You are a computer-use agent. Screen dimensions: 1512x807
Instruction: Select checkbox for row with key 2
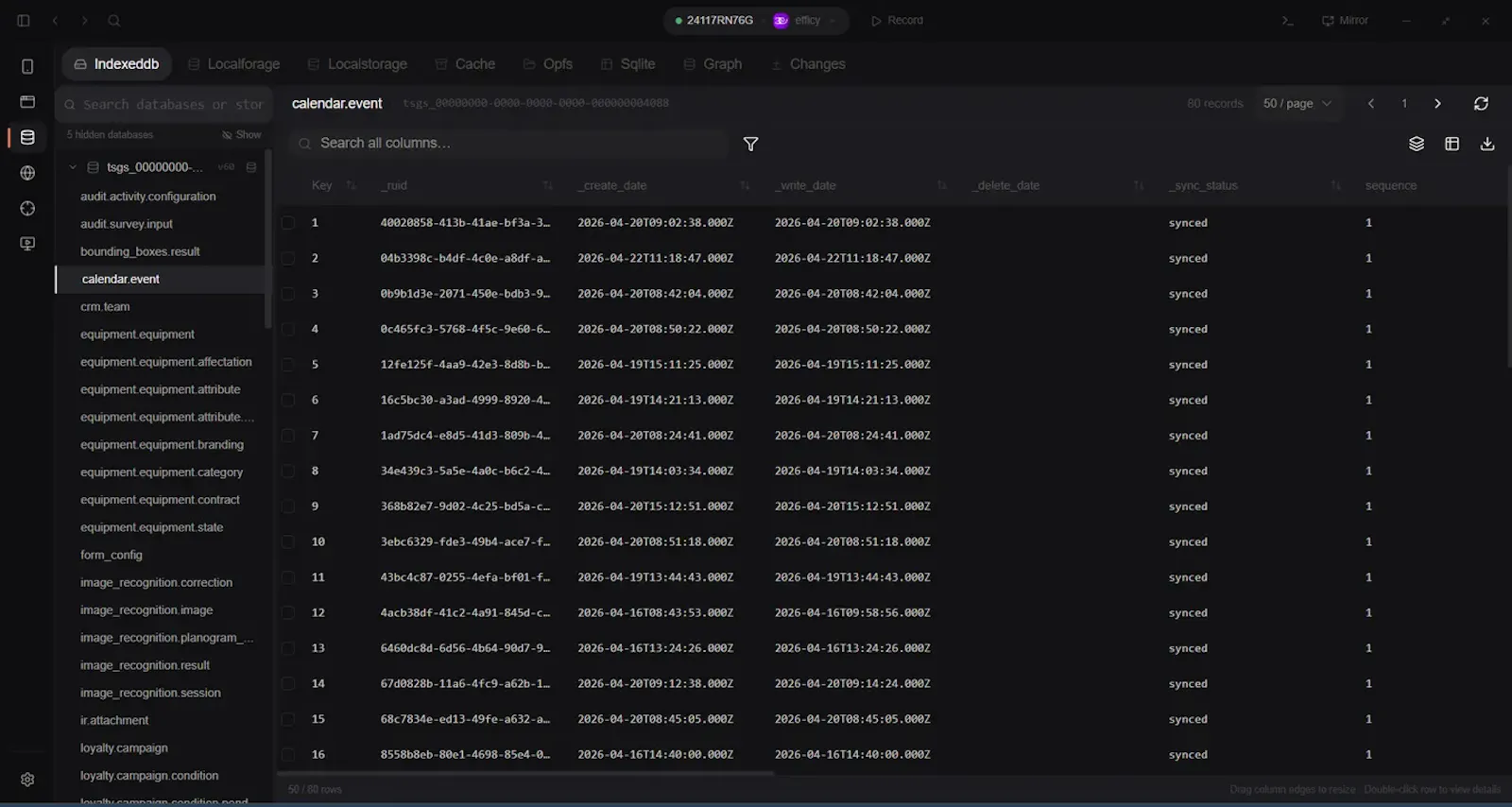tap(288, 258)
